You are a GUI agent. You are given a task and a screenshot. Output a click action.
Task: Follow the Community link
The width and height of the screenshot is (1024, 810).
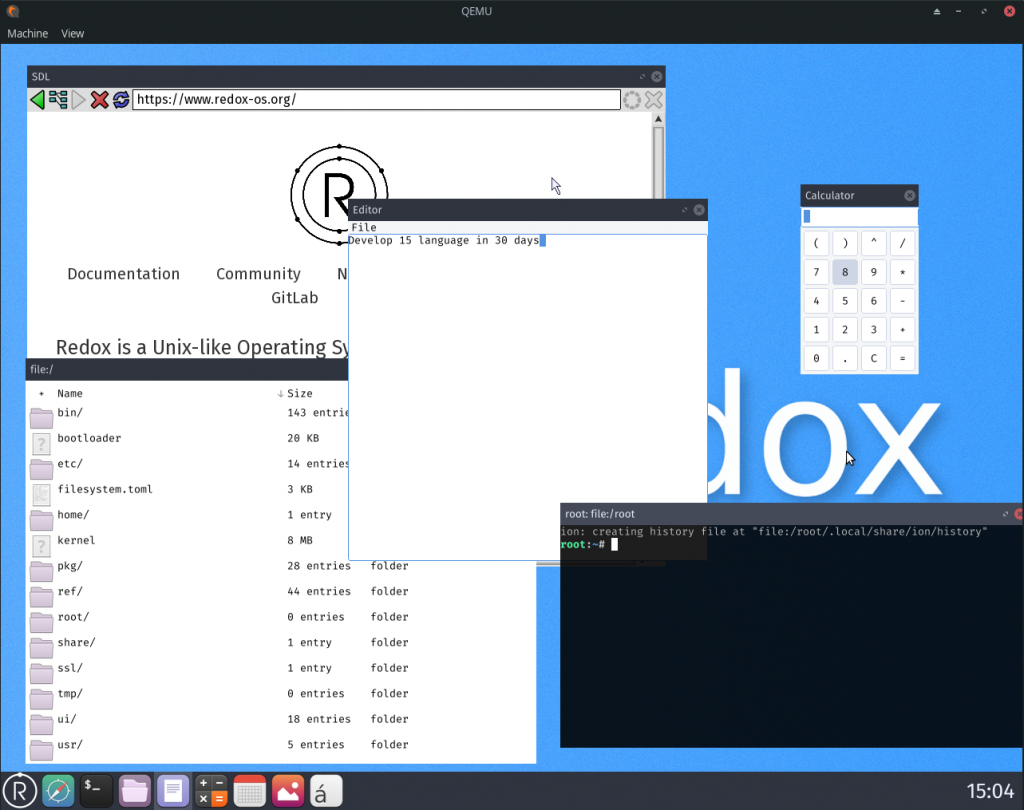[259, 274]
